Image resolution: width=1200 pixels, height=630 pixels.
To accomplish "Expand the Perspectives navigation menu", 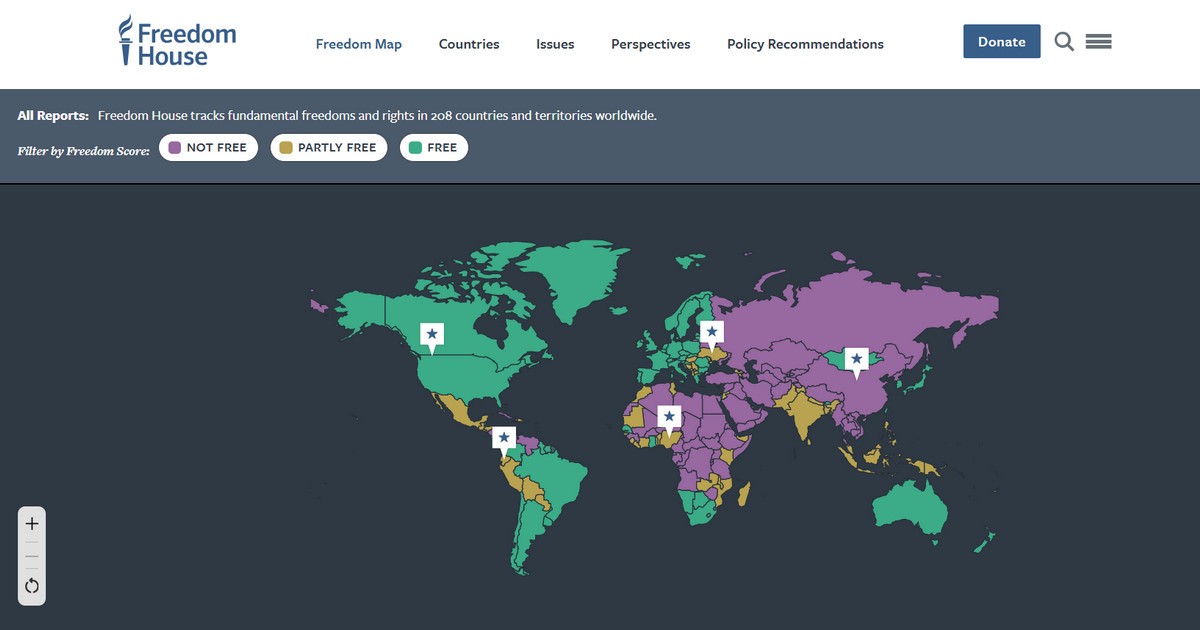I will (650, 44).
